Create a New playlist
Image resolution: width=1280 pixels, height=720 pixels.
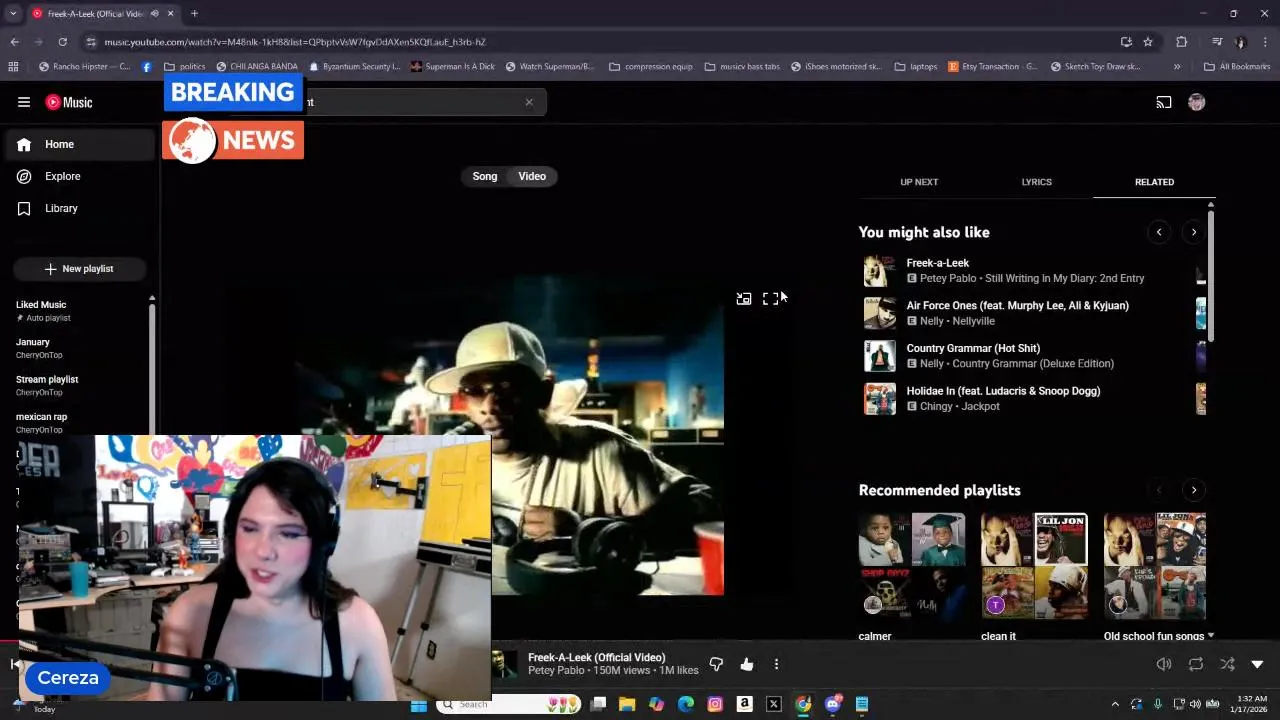79,269
